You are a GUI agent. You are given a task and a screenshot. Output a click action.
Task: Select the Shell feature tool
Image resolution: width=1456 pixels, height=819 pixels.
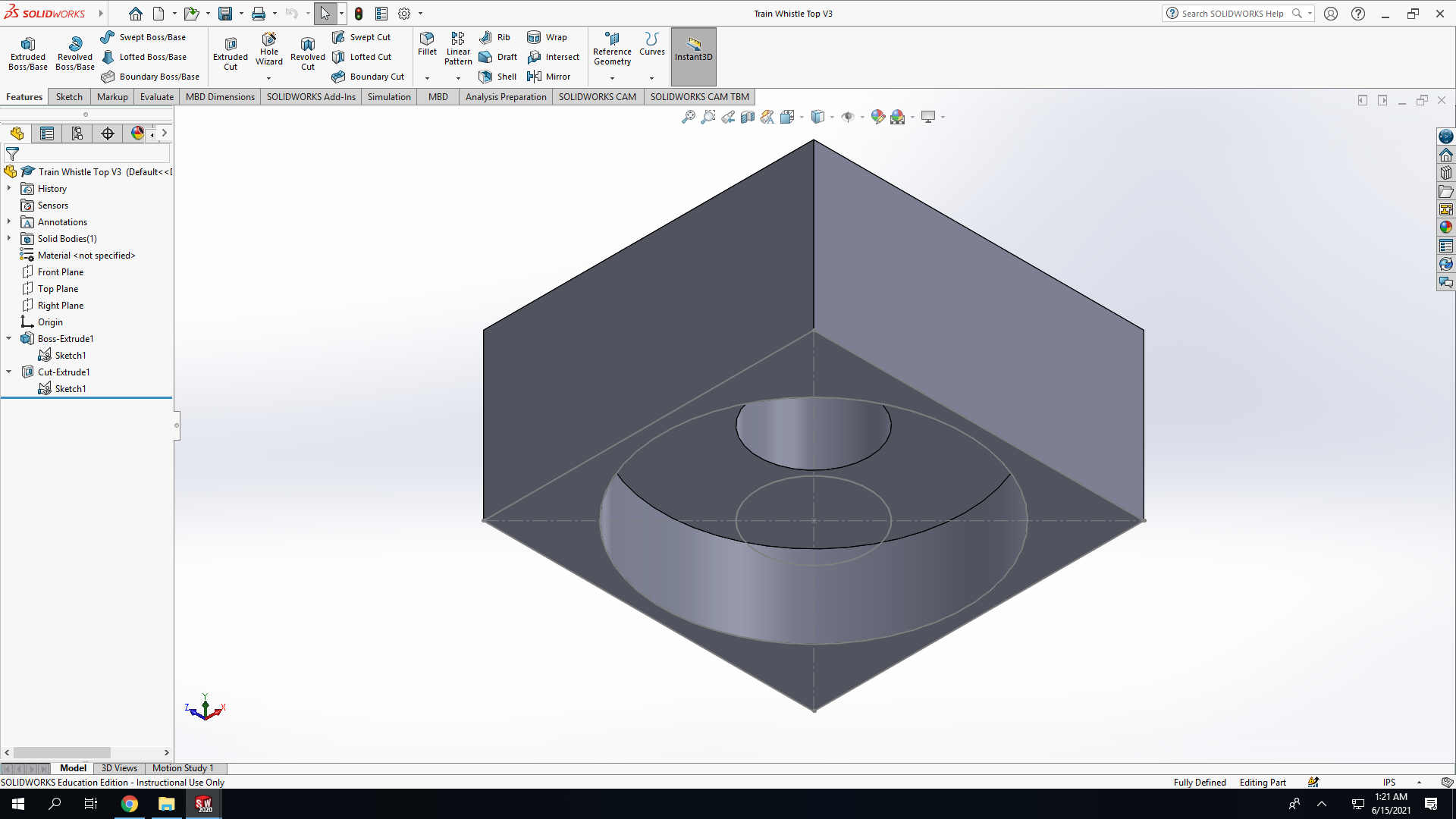coord(497,77)
